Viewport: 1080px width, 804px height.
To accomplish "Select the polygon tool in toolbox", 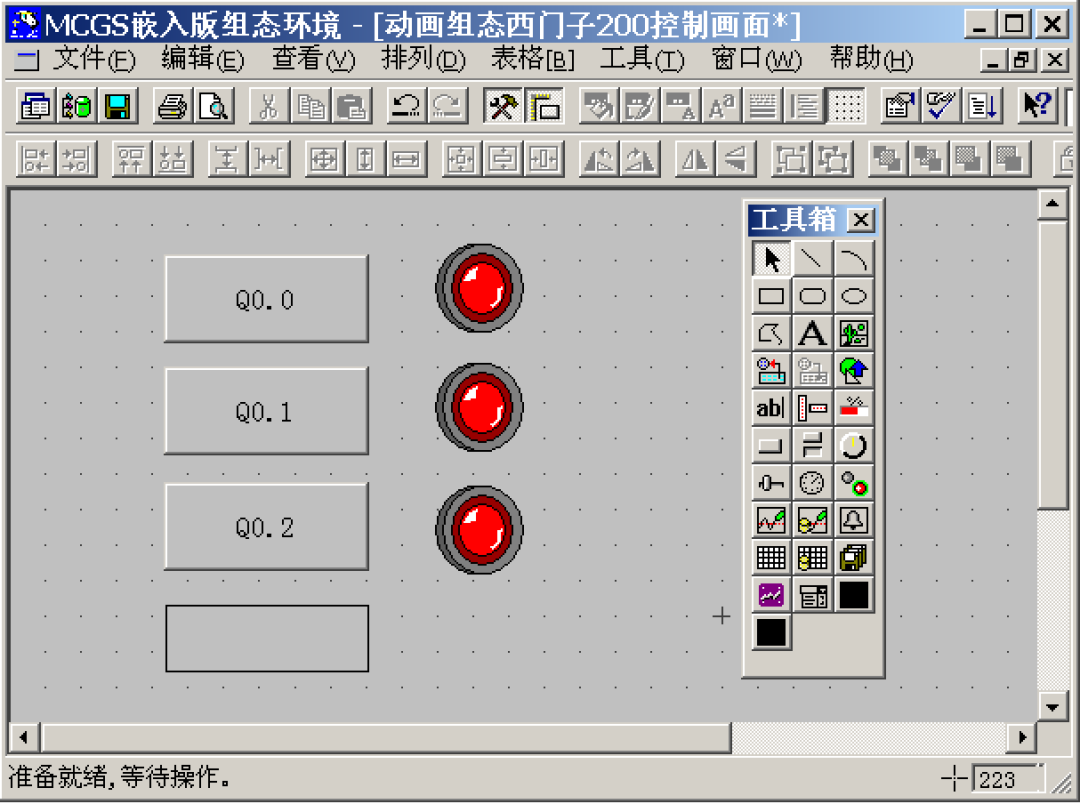I will [771, 333].
